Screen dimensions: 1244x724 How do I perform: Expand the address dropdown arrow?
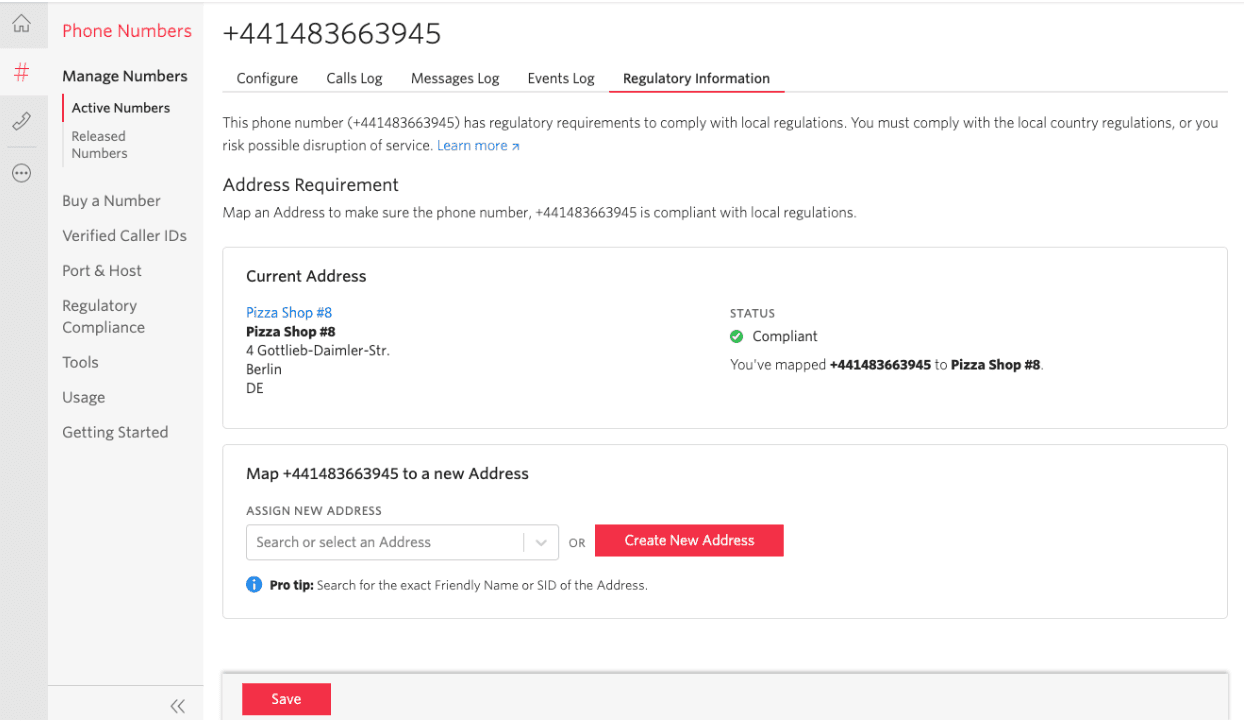pos(541,543)
